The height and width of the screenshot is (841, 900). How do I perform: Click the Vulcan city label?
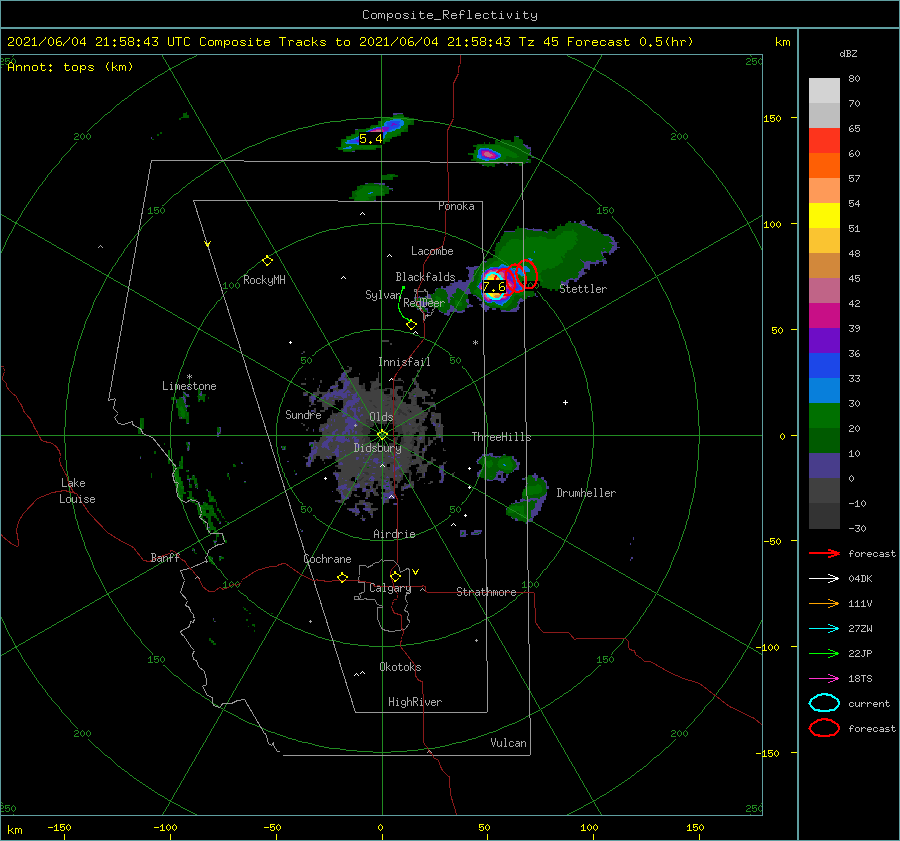[x=509, y=743]
